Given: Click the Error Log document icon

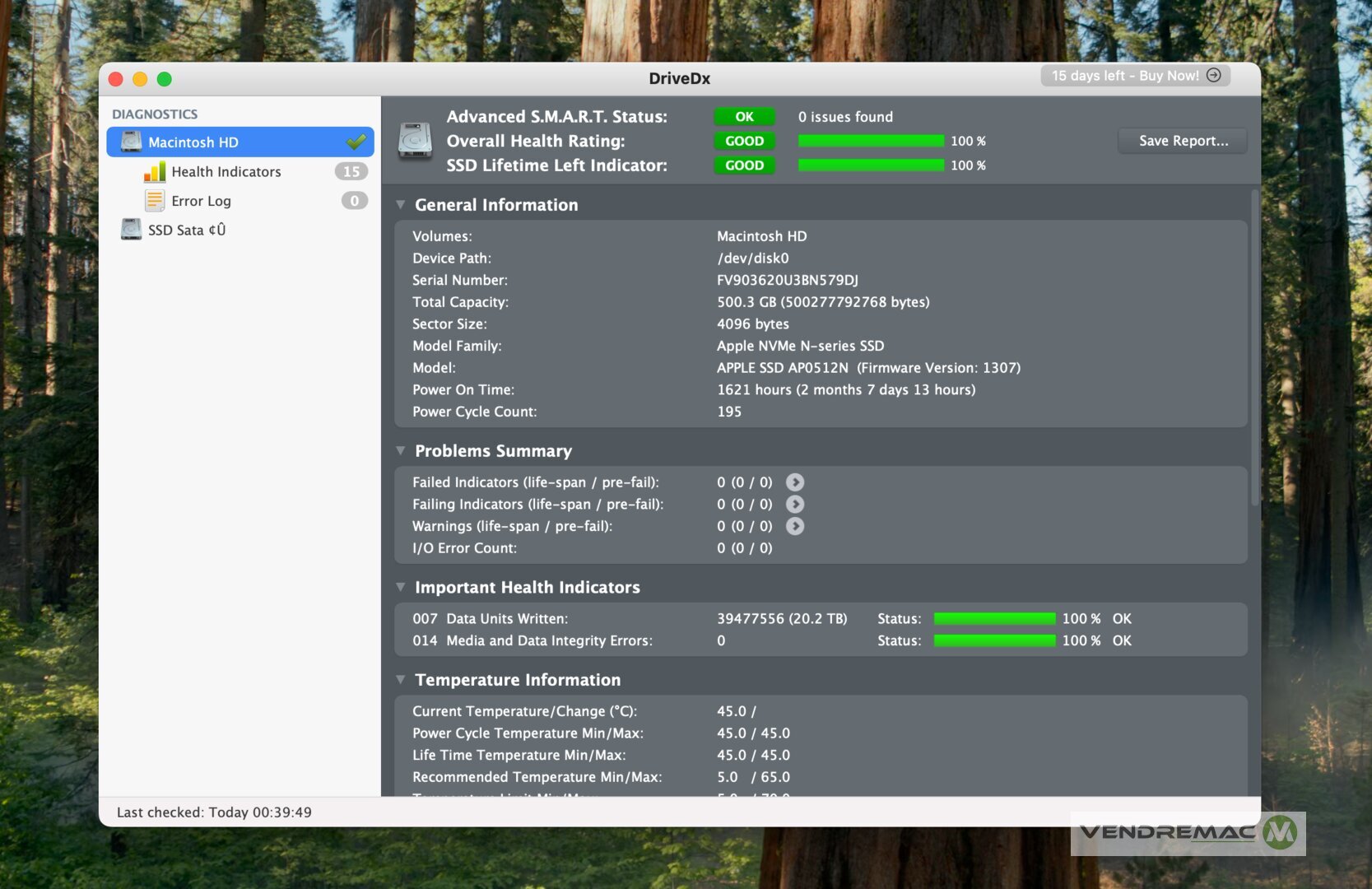Looking at the screenshot, I should click(x=155, y=201).
